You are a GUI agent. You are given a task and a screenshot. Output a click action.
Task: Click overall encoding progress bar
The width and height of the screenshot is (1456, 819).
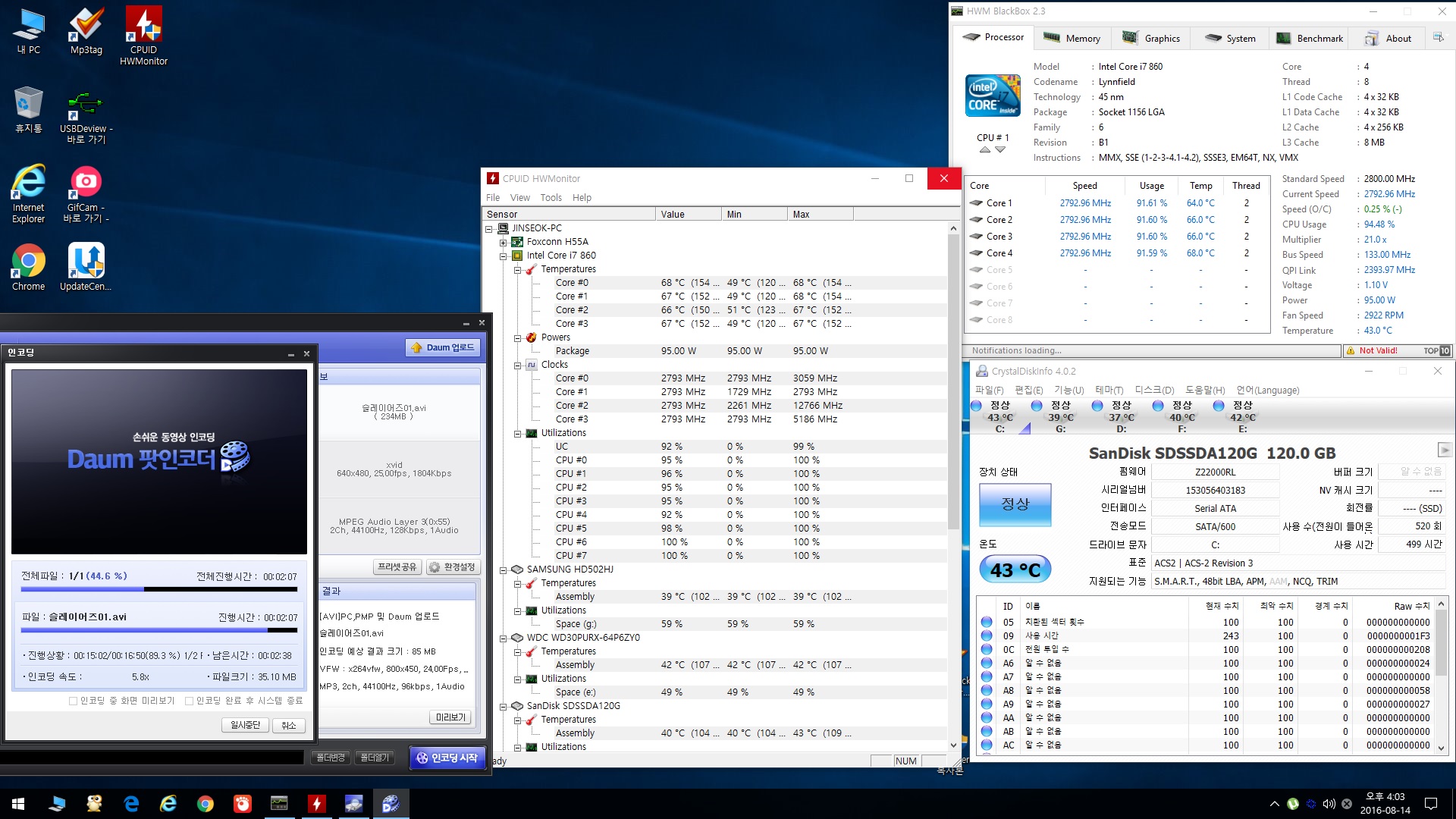pyautogui.click(x=159, y=589)
